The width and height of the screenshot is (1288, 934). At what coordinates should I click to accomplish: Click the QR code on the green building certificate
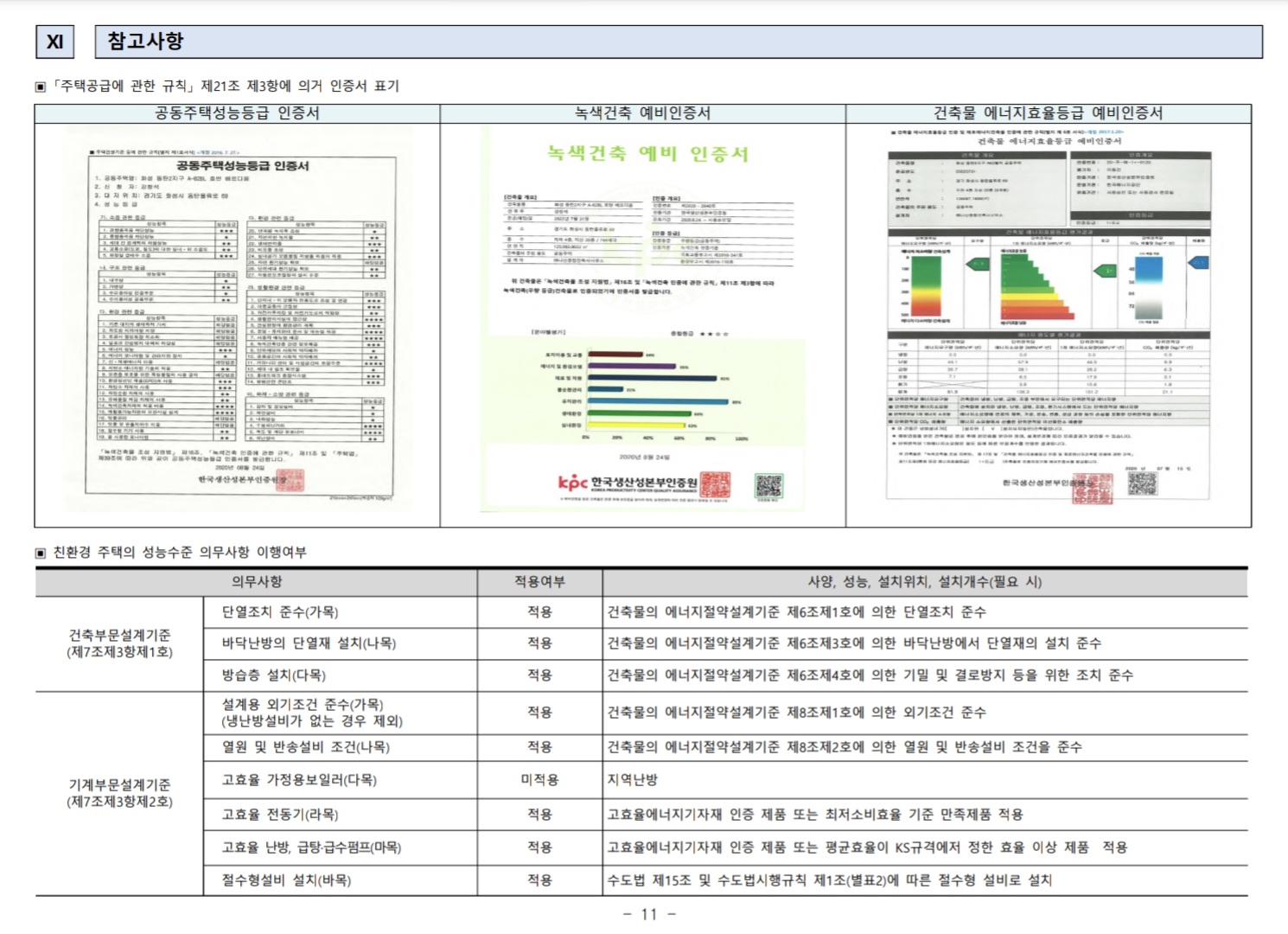click(x=768, y=484)
